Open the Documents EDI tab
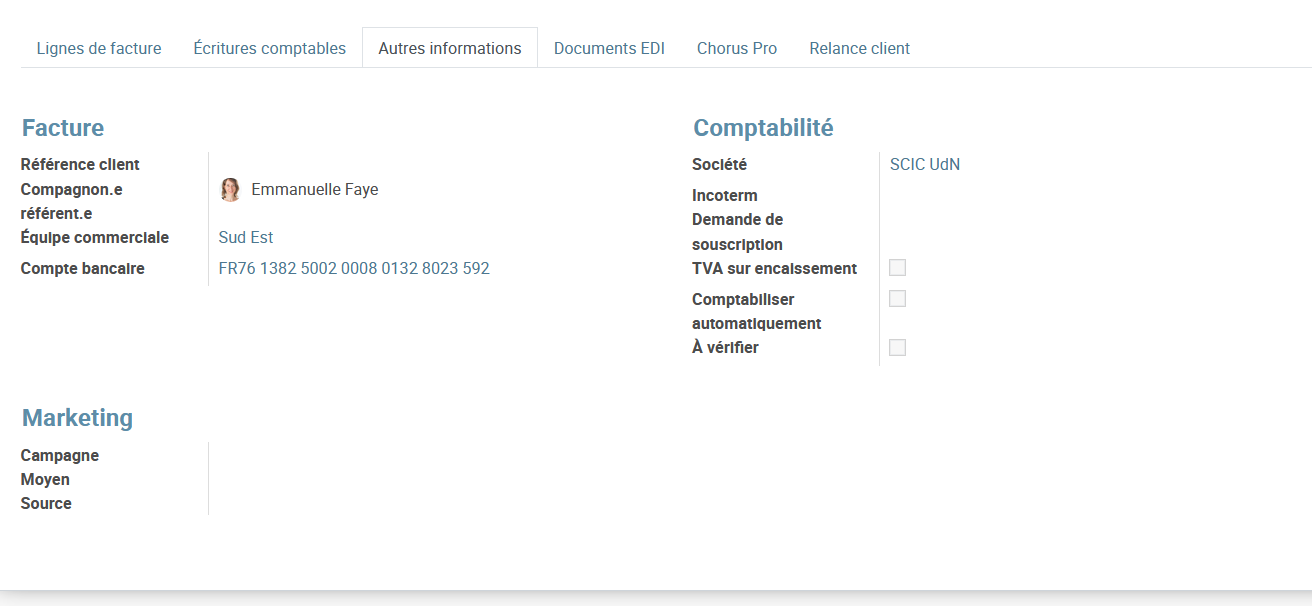Screen dimensions: 1312x606 coord(609,48)
